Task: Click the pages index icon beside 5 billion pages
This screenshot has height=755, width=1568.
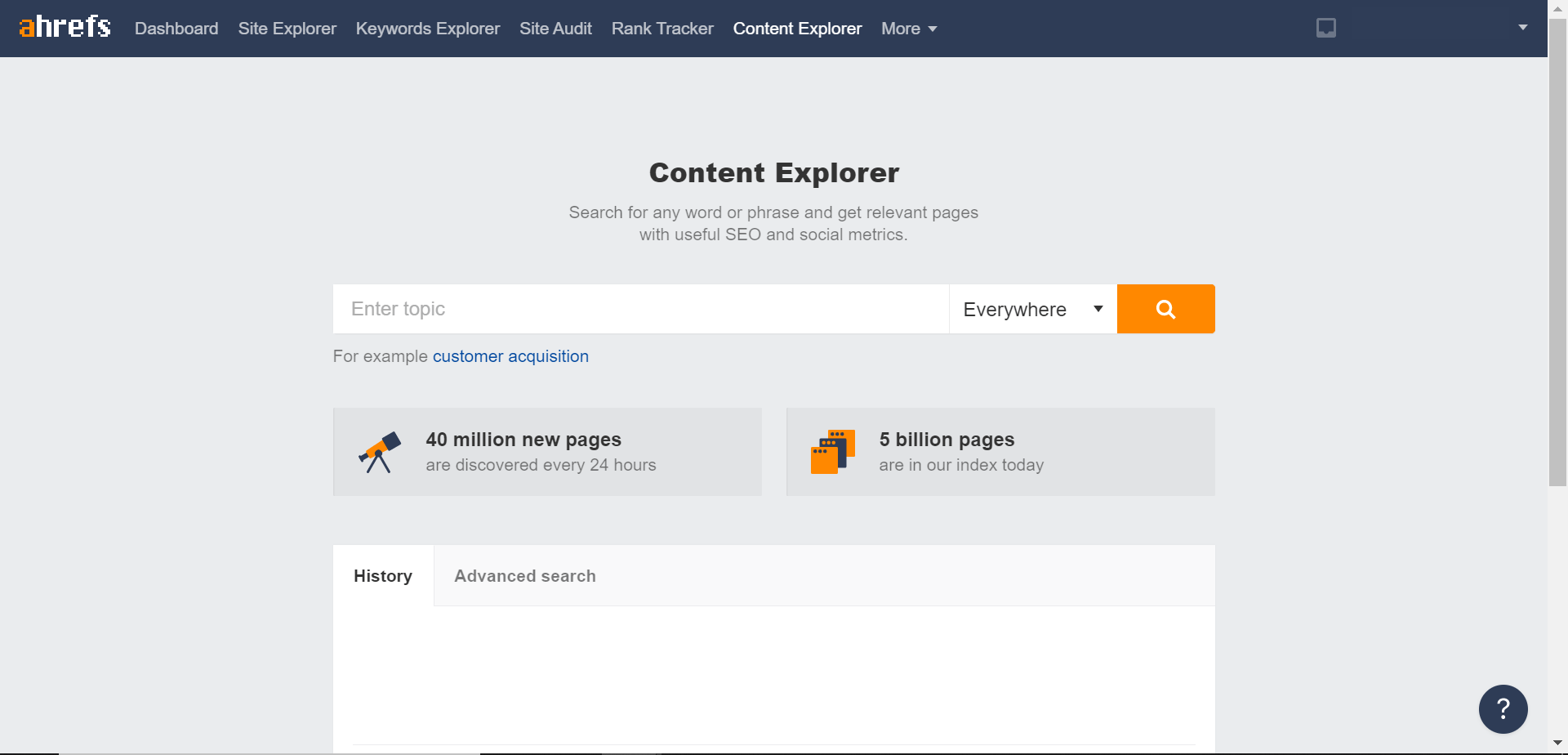Action: (833, 451)
